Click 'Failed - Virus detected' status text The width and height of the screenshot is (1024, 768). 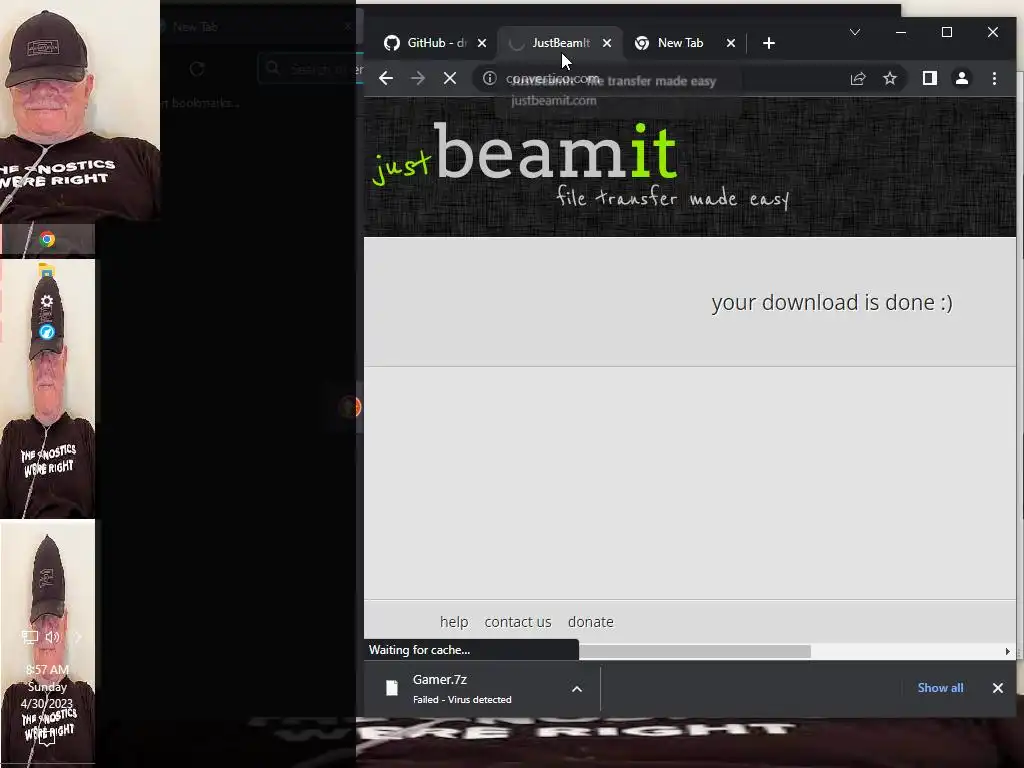coord(462,700)
